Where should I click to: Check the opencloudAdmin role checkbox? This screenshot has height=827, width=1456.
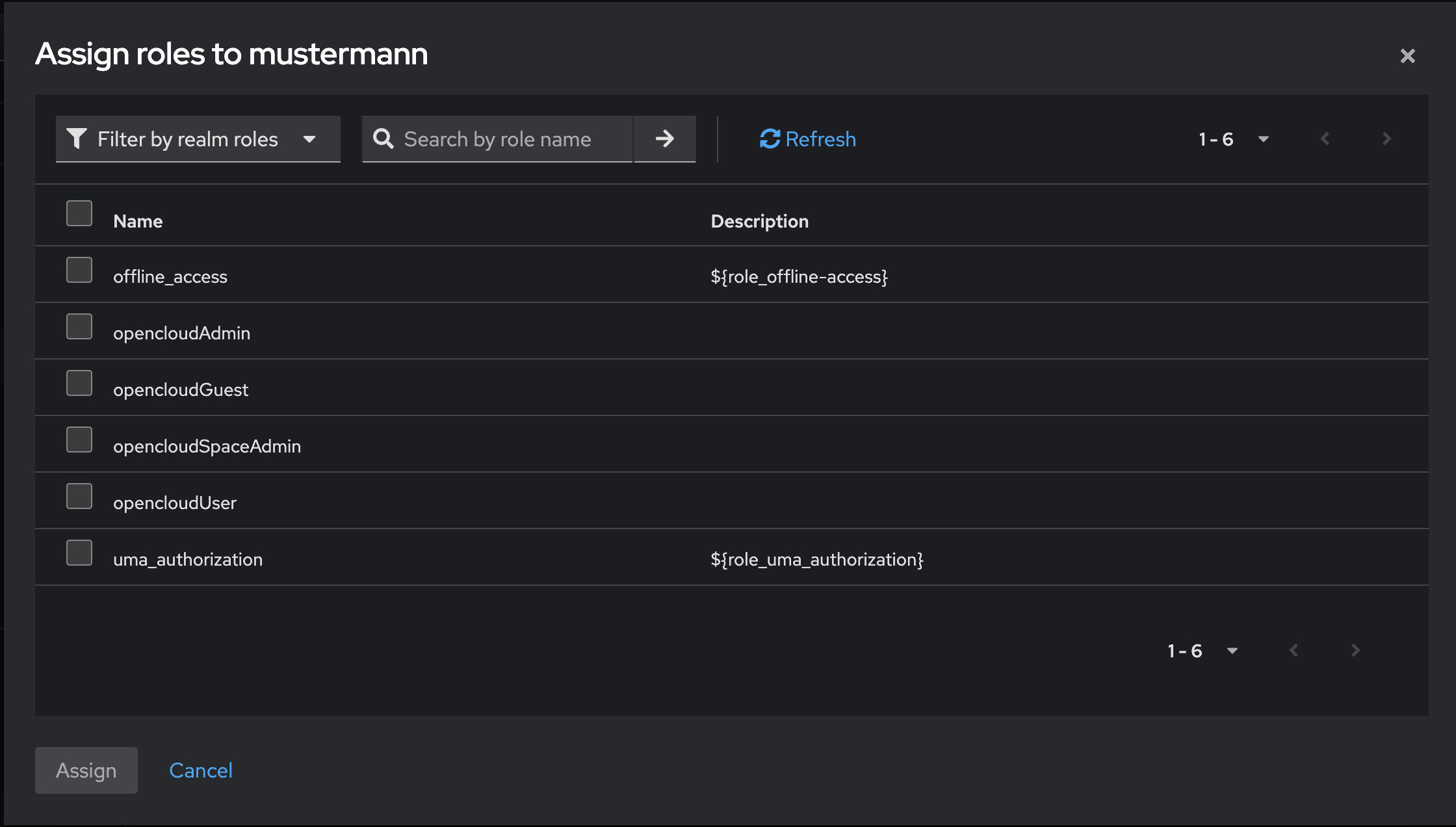(79, 326)
